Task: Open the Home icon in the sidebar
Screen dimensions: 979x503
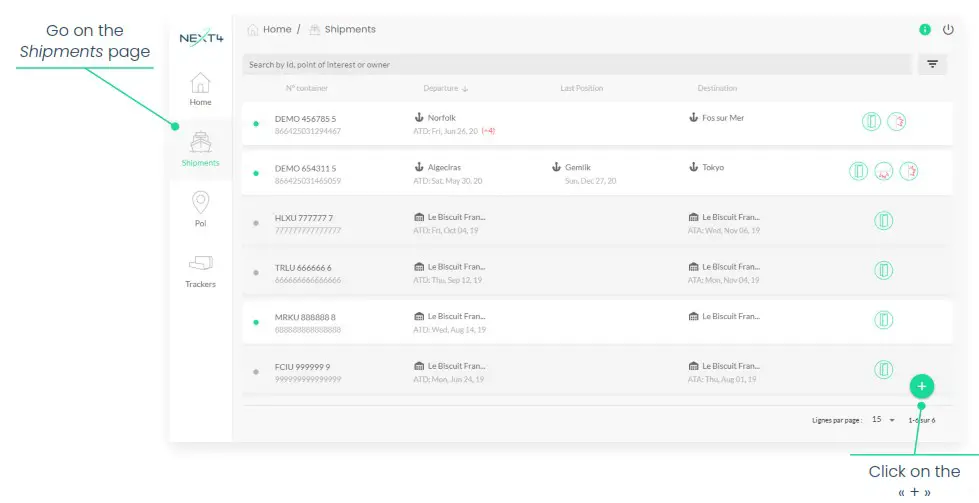Action: [x=200, y=83]
